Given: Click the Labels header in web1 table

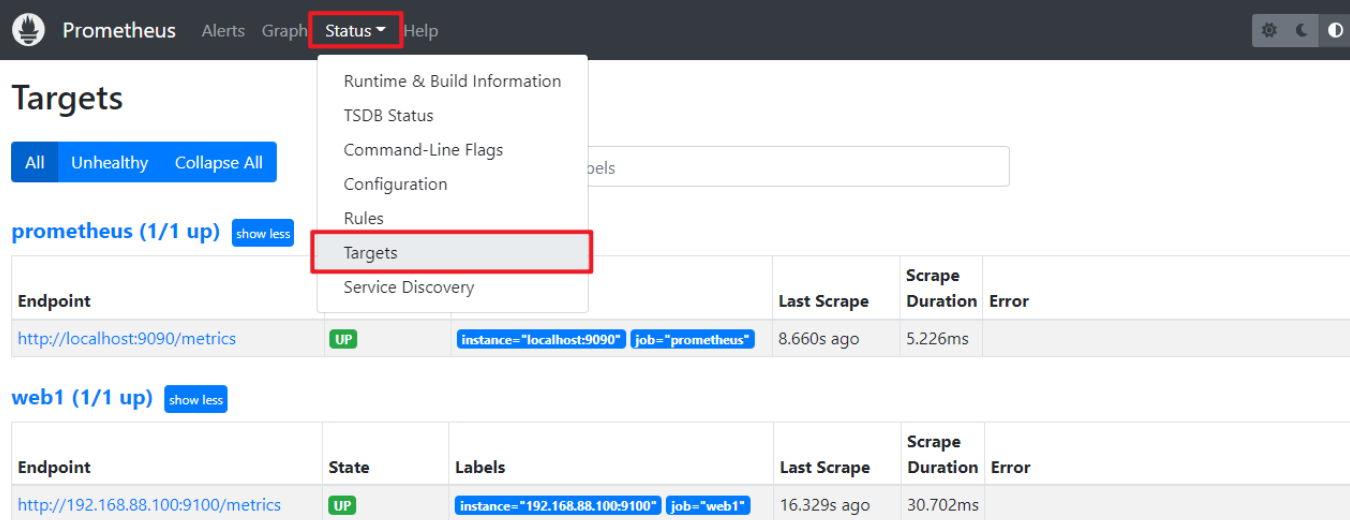Looking at the screenshot, I should click(480, 467).
